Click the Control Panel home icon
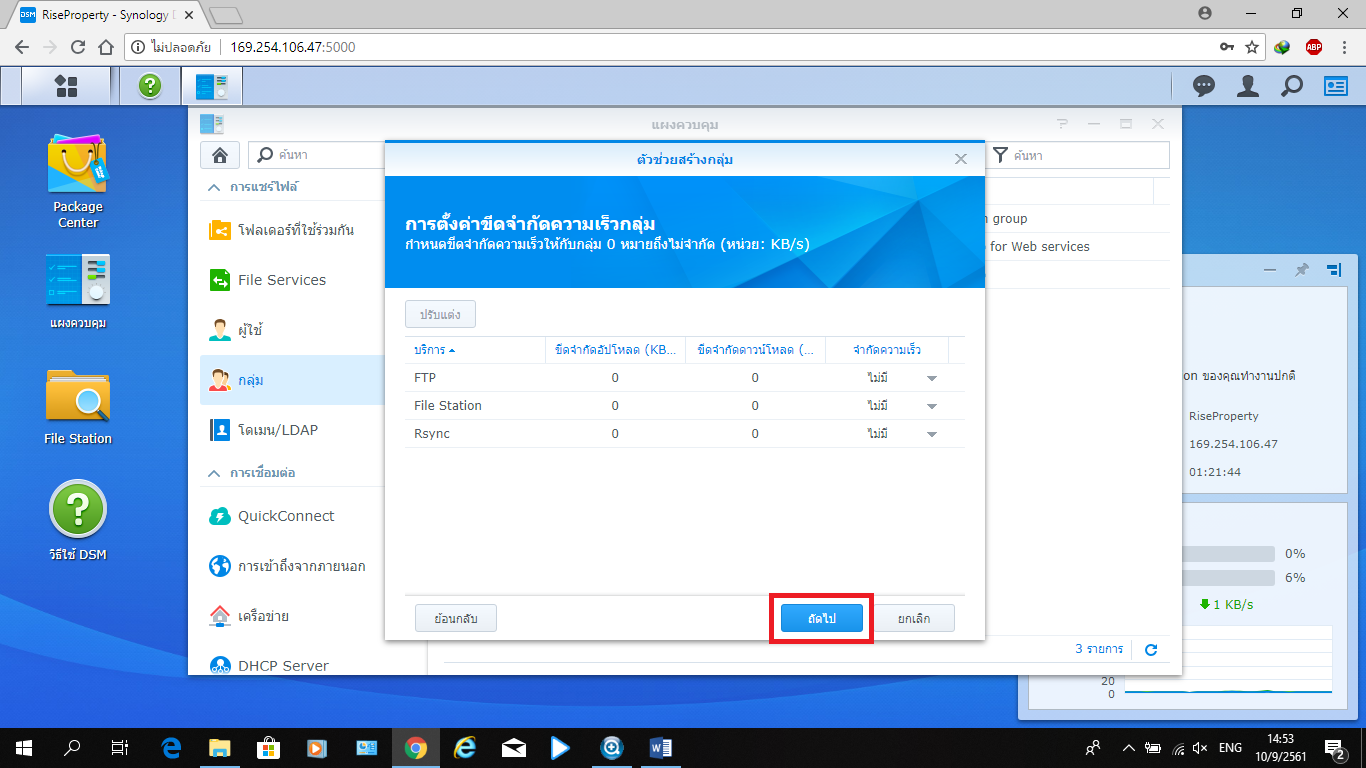The image size is (1366, 768). click(x=220, y=155)
